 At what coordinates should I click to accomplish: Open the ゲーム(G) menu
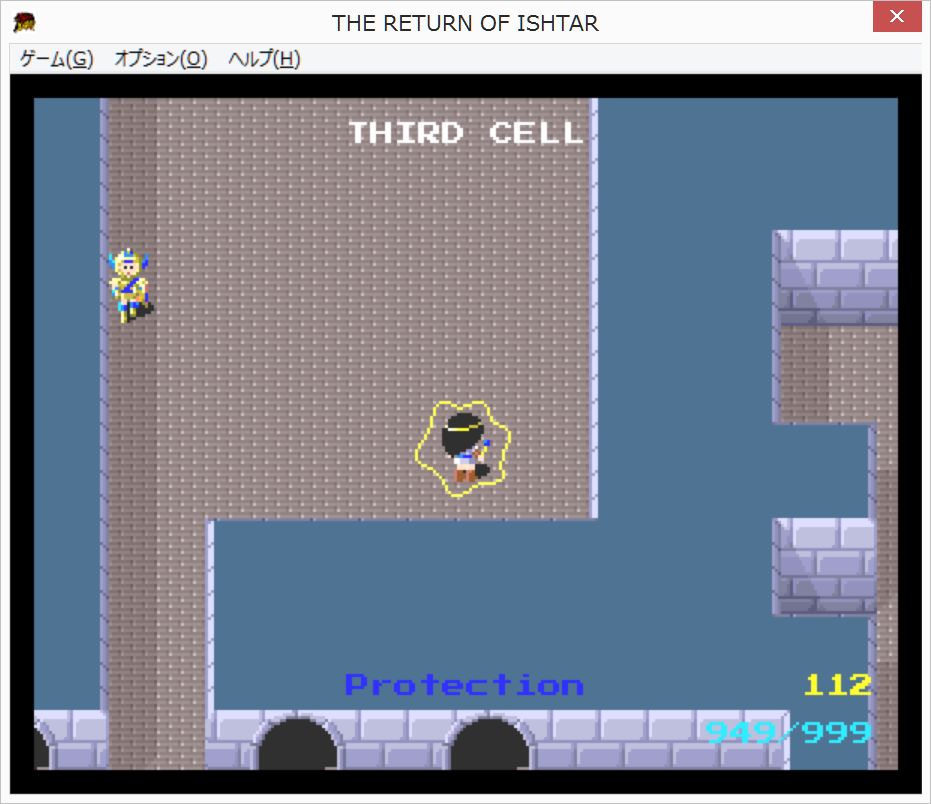coord(56,59)
